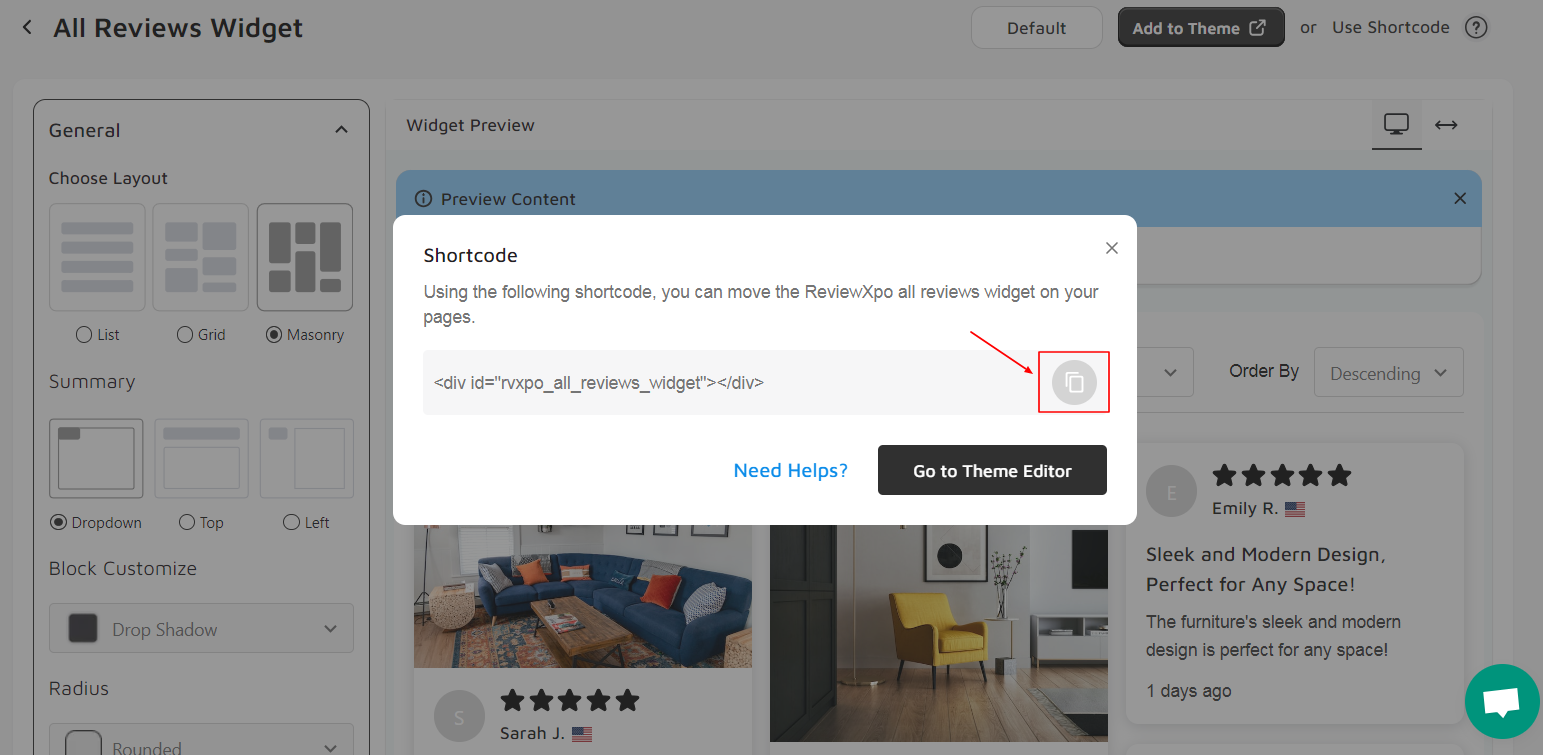Switch to desktop preview icon
Viewport: 1543px width, 755px height.
pos(1396,124)
